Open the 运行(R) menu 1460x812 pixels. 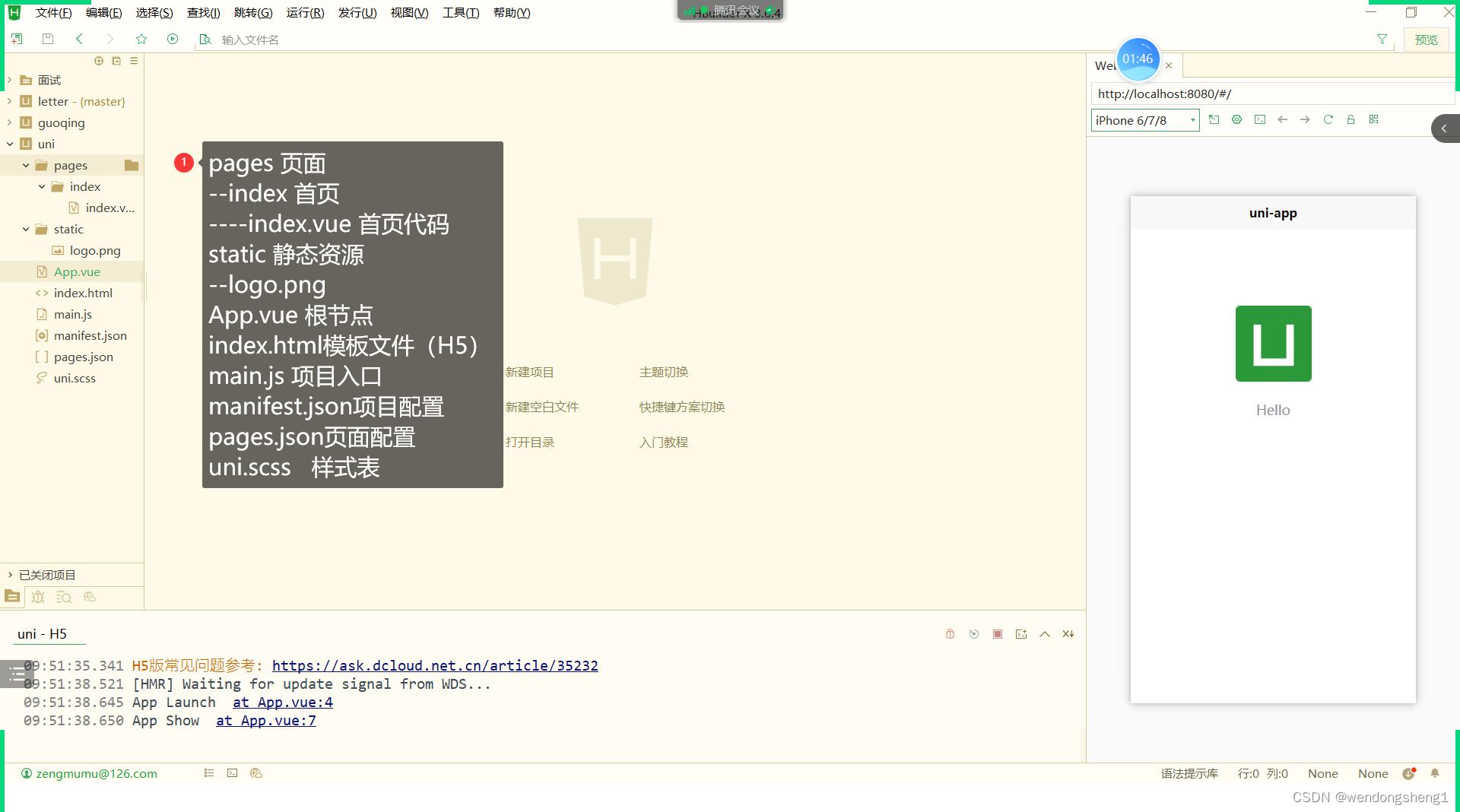304,12
